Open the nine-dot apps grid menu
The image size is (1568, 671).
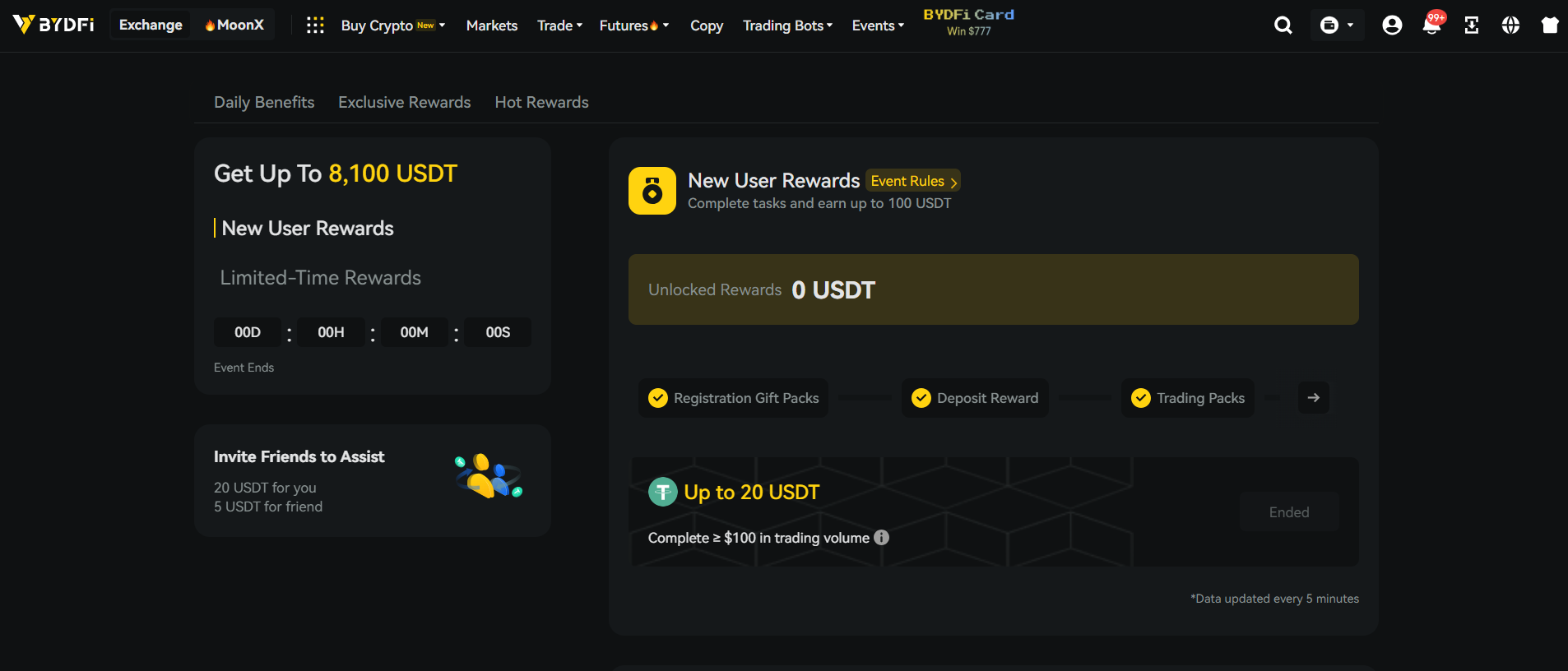tap(315, 25)
